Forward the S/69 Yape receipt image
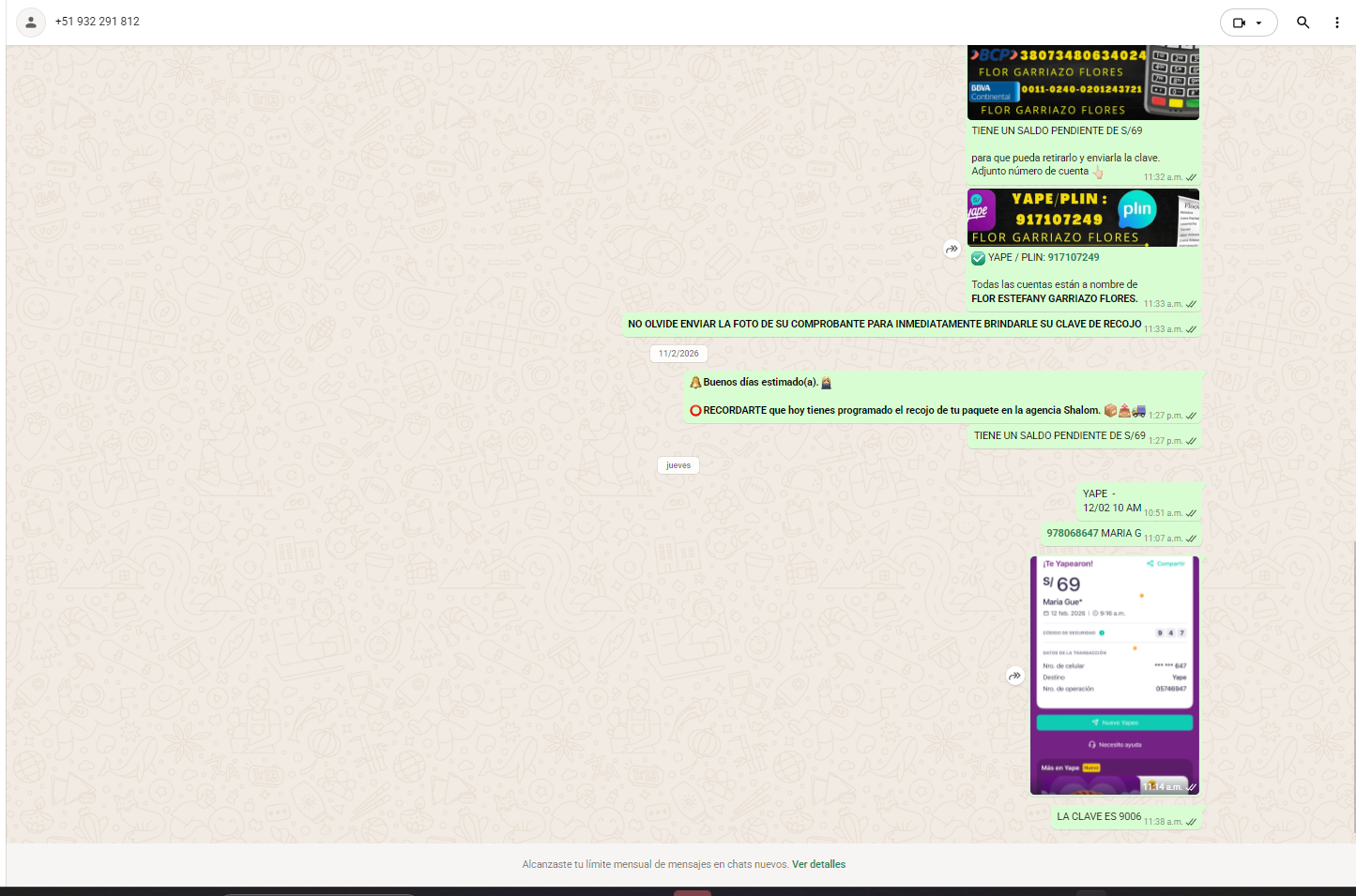1356x896 pixels. point(1014,676)
